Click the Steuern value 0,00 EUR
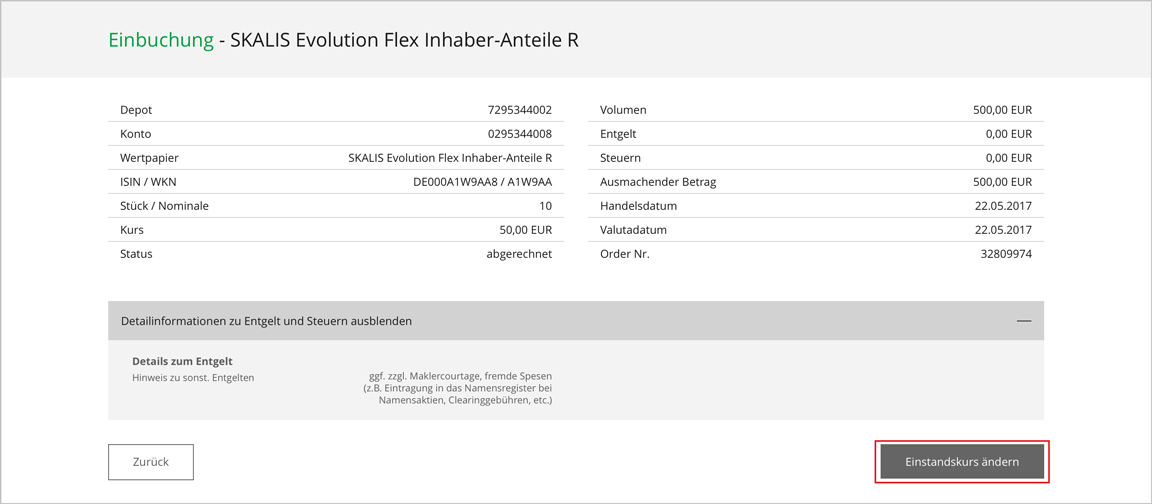1152x504 pixels. 1009,158
